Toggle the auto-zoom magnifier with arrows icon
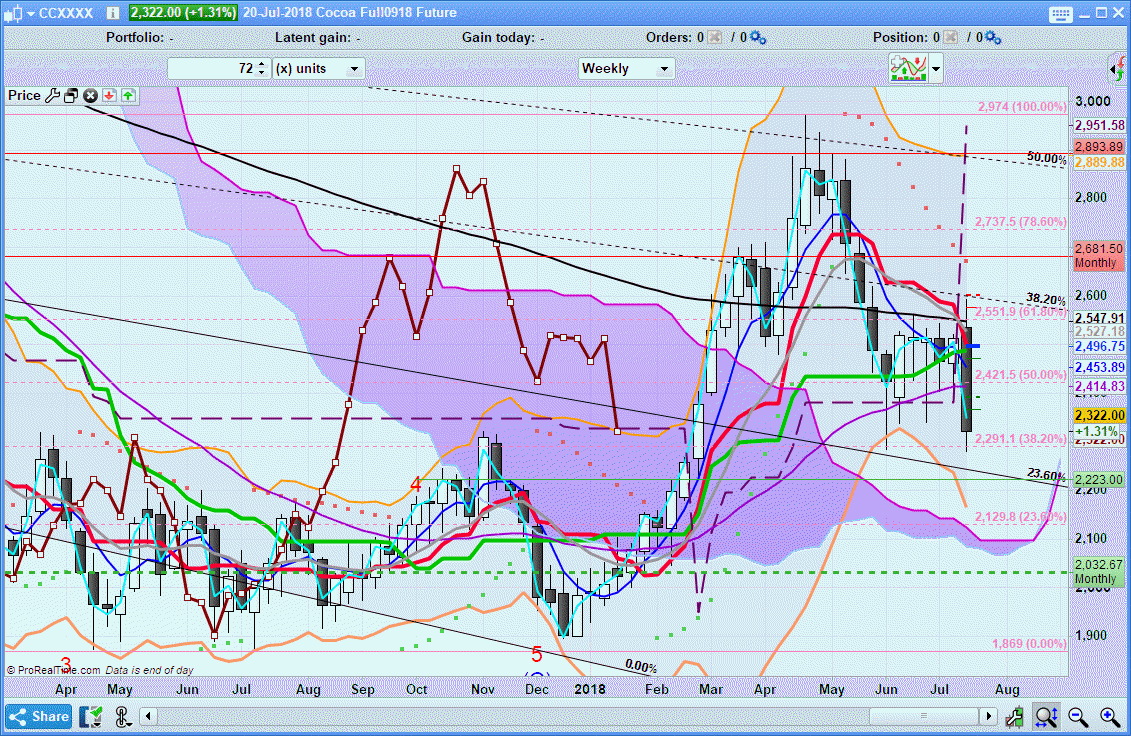Viewport: 1131px width, 736px height. click(x=1047, y=717)
